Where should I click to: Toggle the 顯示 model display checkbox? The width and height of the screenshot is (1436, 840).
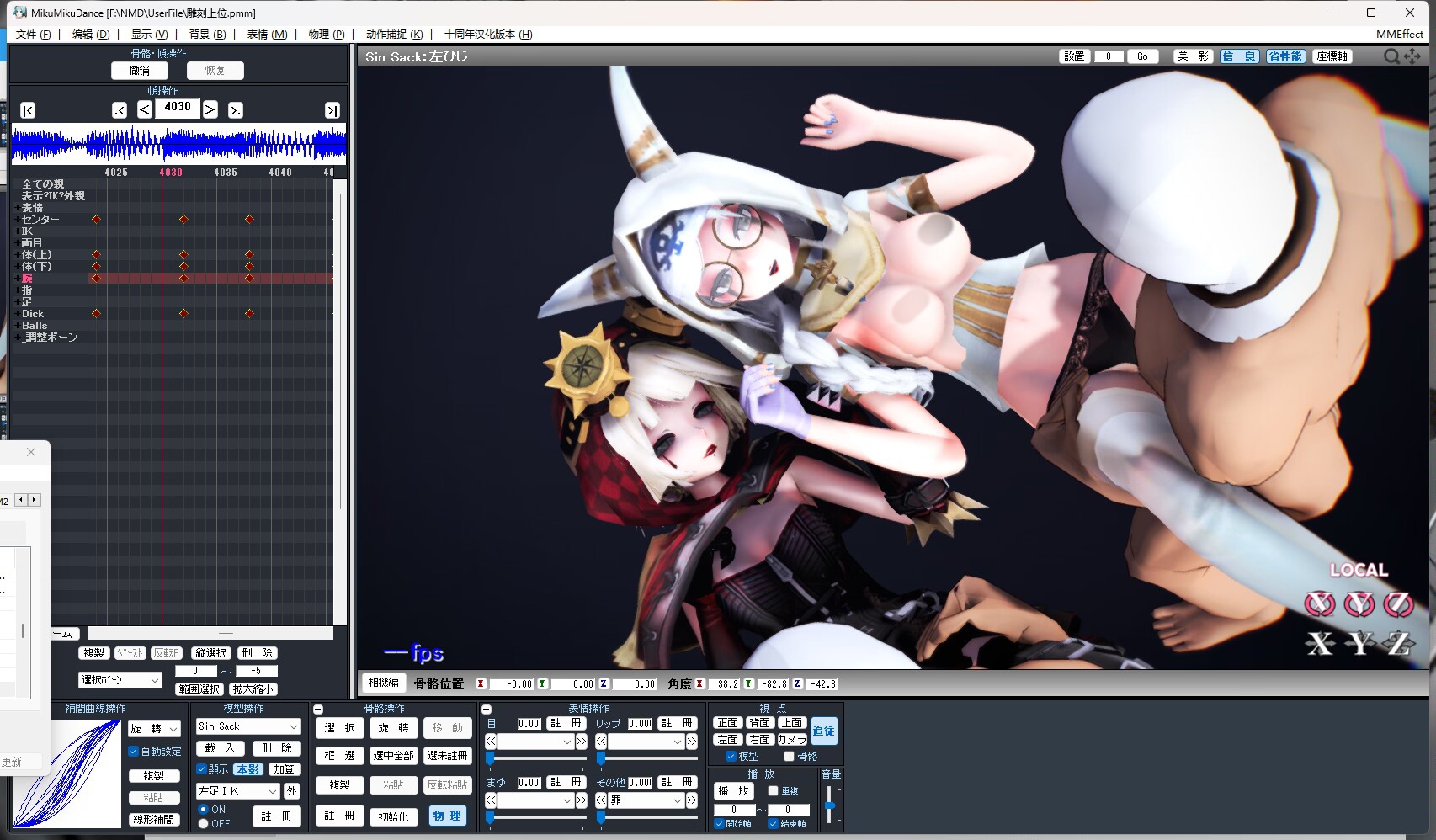coord(201,769)
